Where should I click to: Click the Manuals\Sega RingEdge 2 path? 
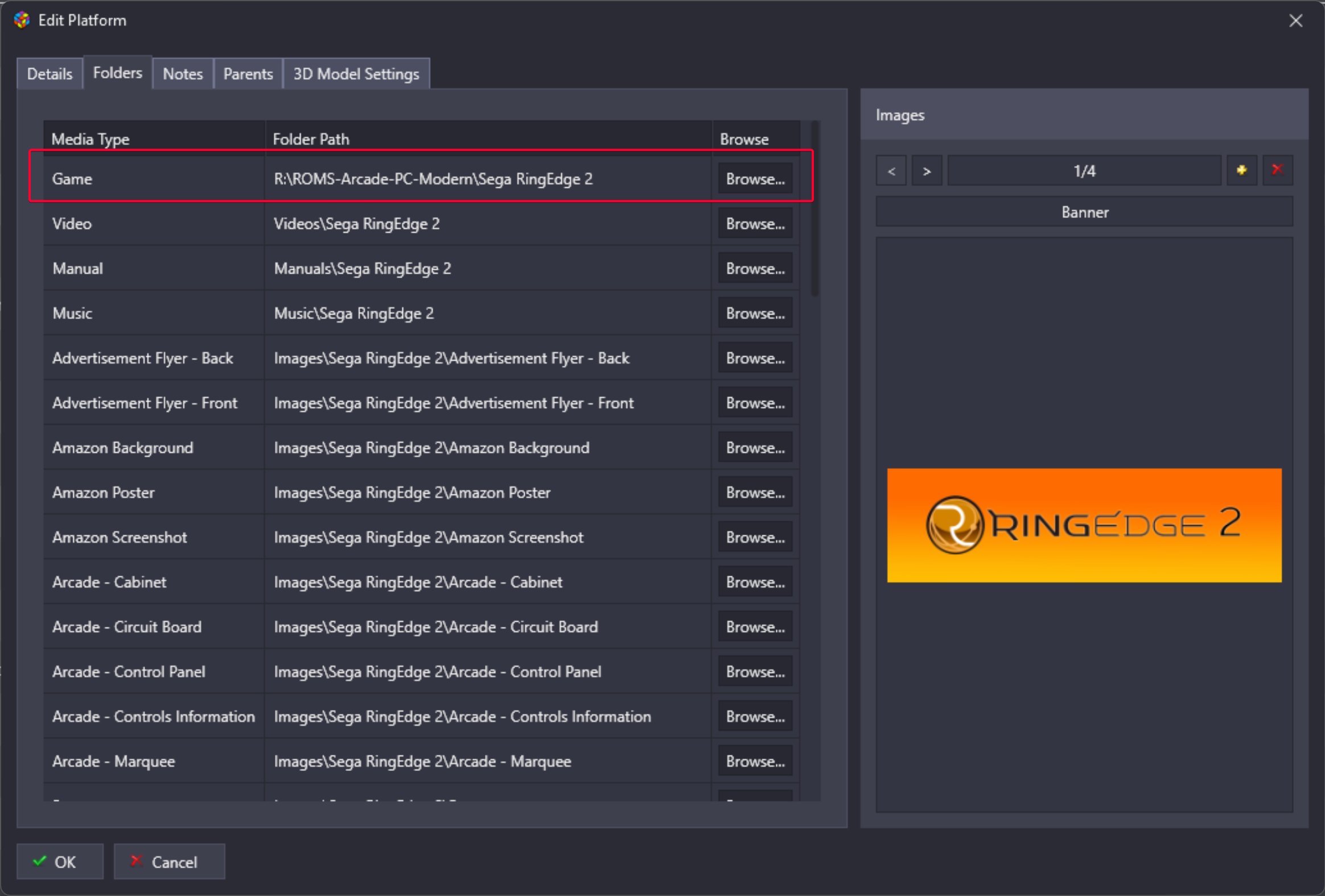(x=363, y=269)
